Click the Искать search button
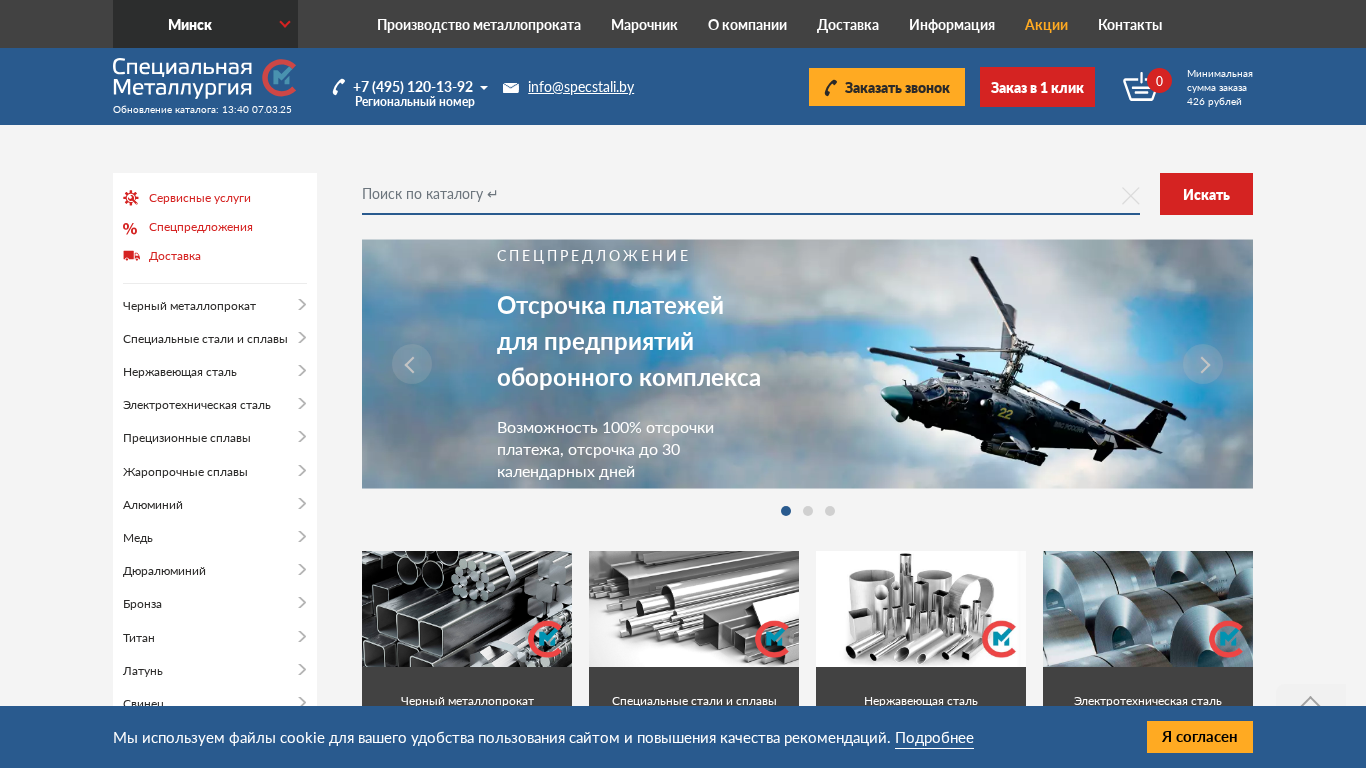 (1206, 194)
